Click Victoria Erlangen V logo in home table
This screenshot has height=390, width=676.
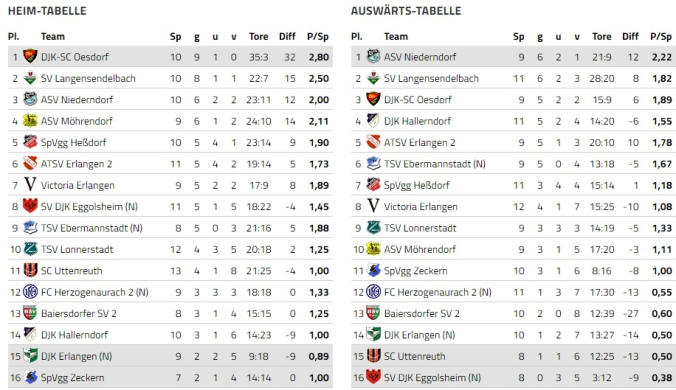[30, 184]
